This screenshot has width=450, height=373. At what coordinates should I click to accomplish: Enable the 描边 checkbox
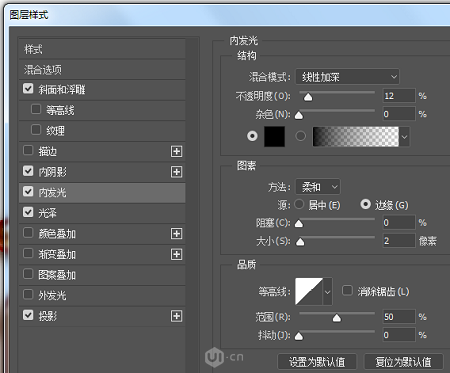28,150
